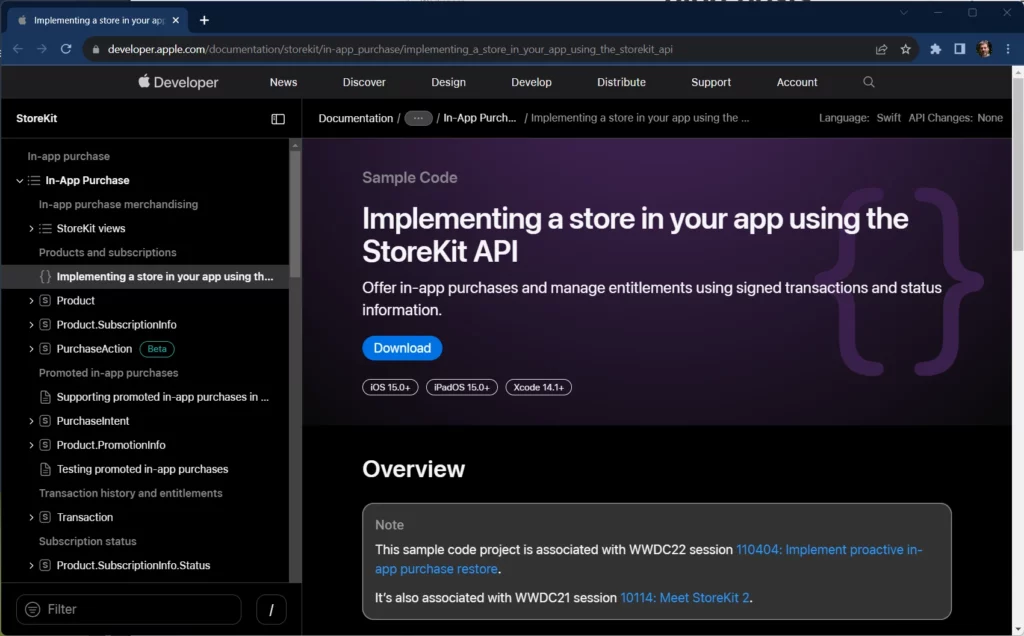Viewport: 1024px width, 636px height.
Task: Click the padlock site info icon
Action: (x=95, y=50)
